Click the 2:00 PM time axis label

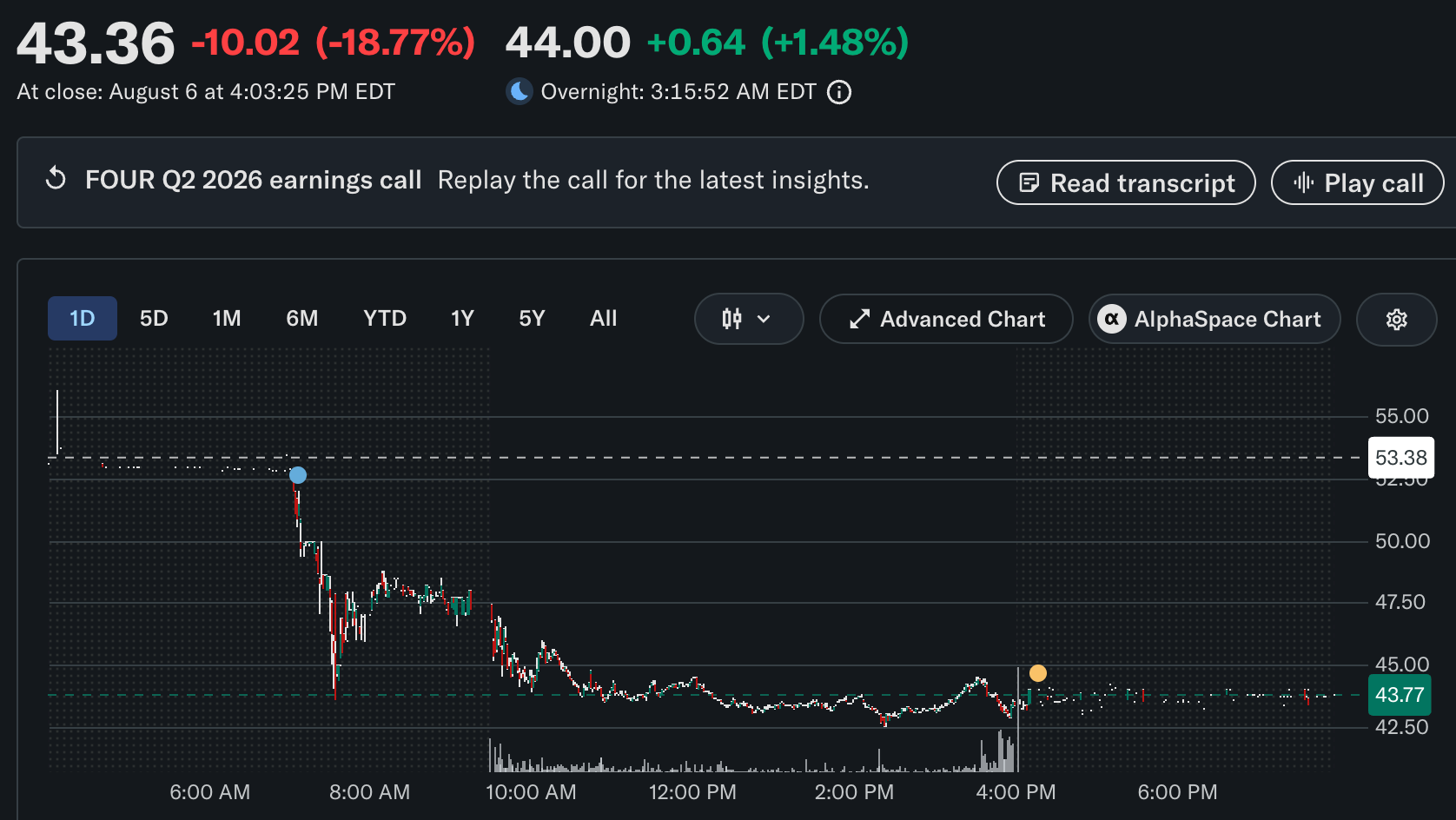854,792
